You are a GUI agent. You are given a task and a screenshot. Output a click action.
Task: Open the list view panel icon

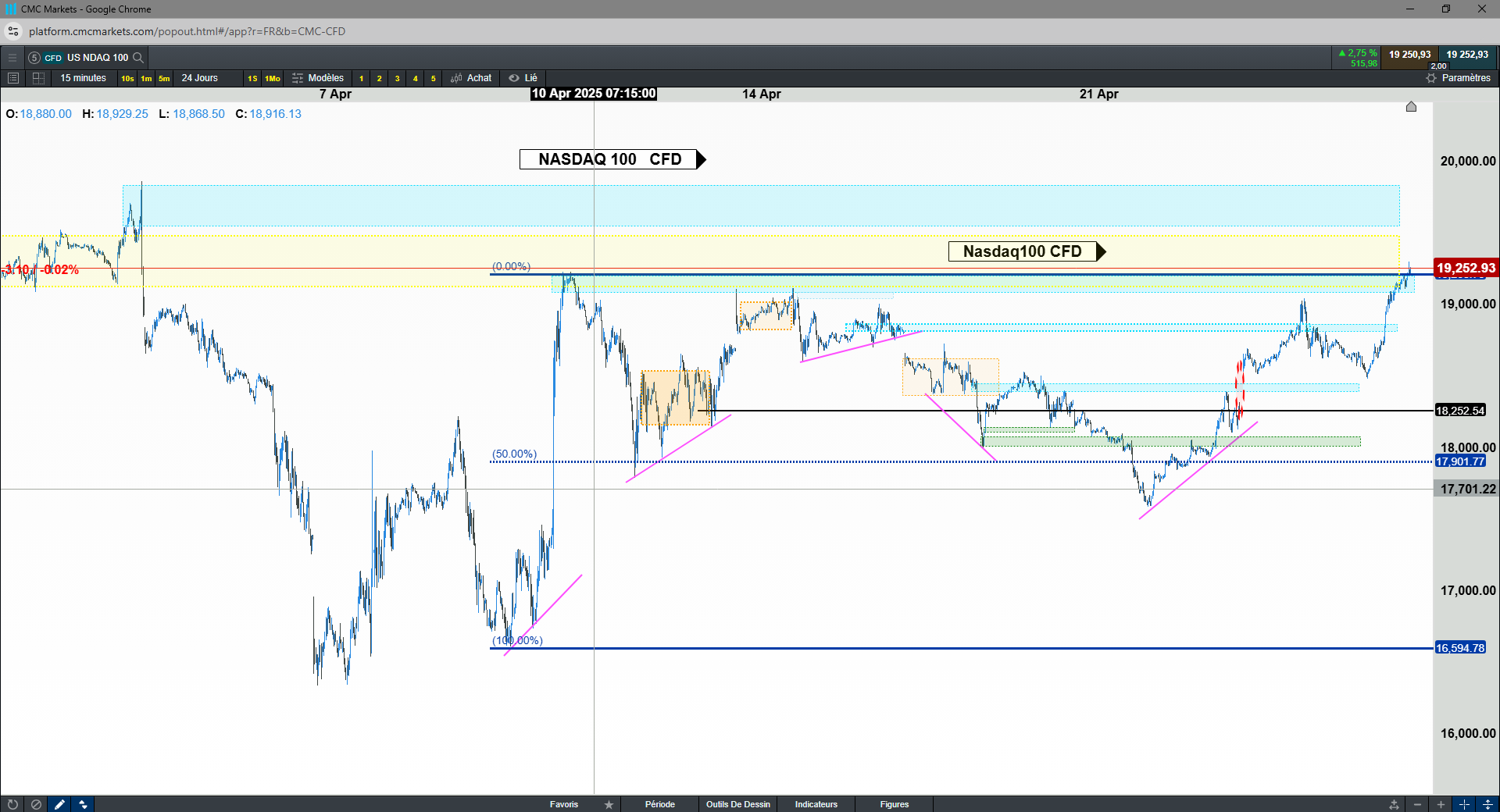pos(12,78)
